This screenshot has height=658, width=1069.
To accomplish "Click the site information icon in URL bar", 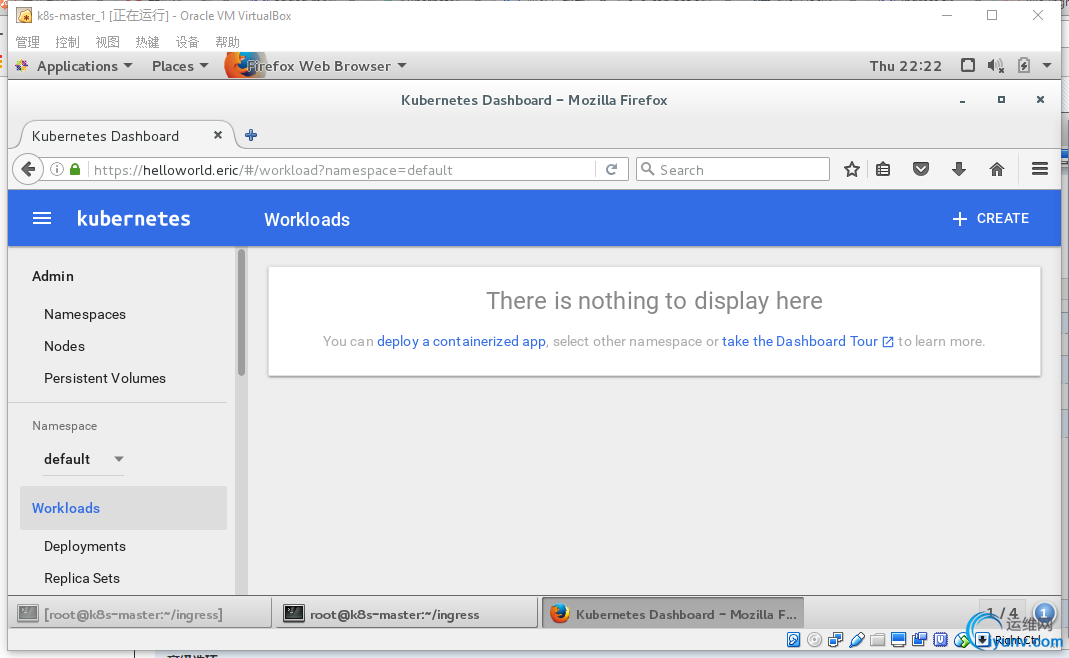I will [x=57, y=169].
